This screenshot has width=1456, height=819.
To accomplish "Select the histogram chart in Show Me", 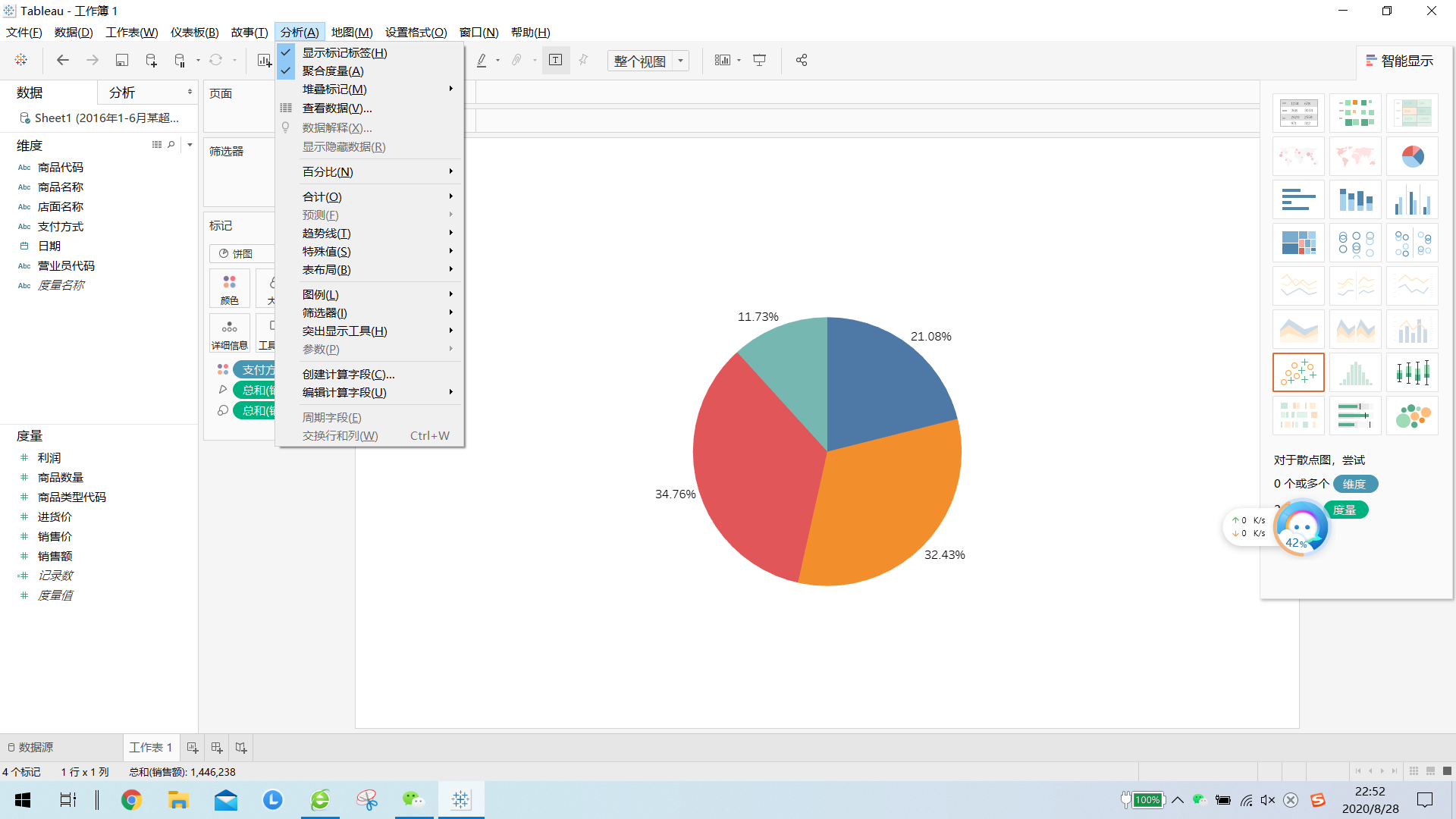I will click(x=1355, y=372).
